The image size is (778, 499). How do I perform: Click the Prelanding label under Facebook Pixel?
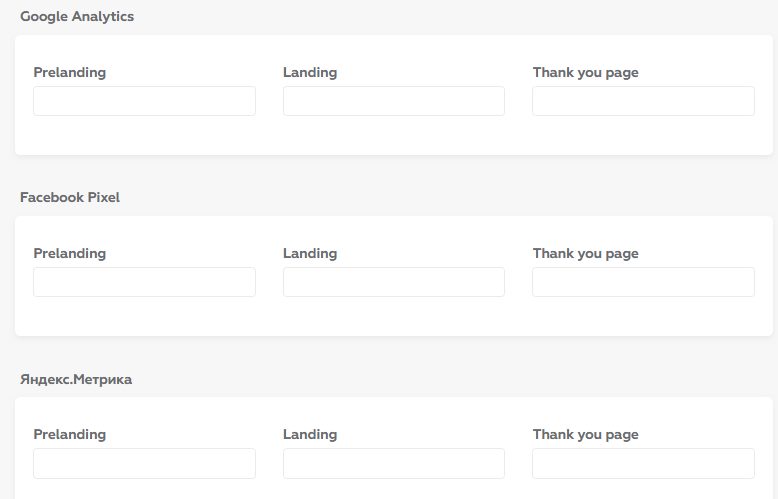pos(69,253)
